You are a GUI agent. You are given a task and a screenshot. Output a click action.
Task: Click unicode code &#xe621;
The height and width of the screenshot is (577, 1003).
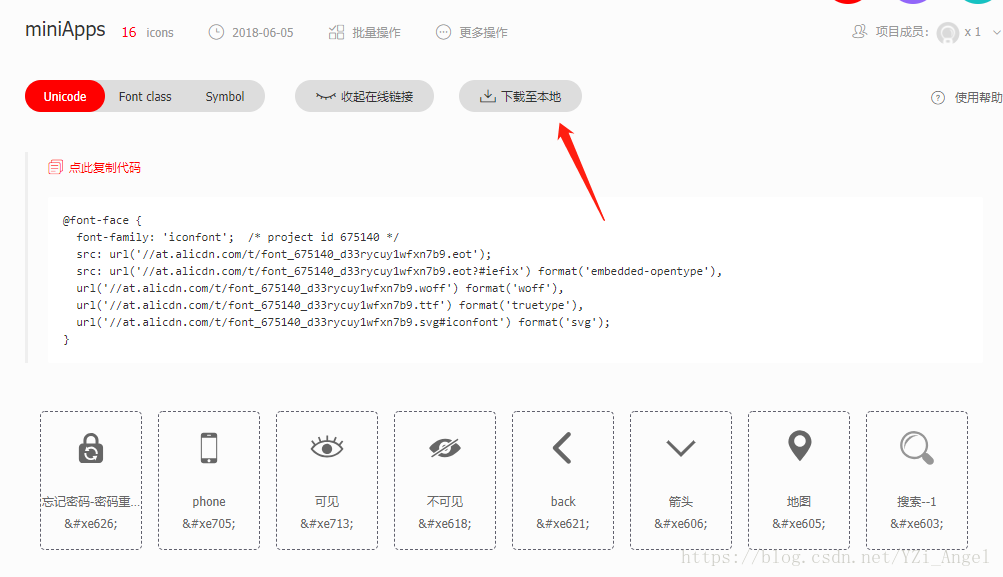tap(563, 524)
